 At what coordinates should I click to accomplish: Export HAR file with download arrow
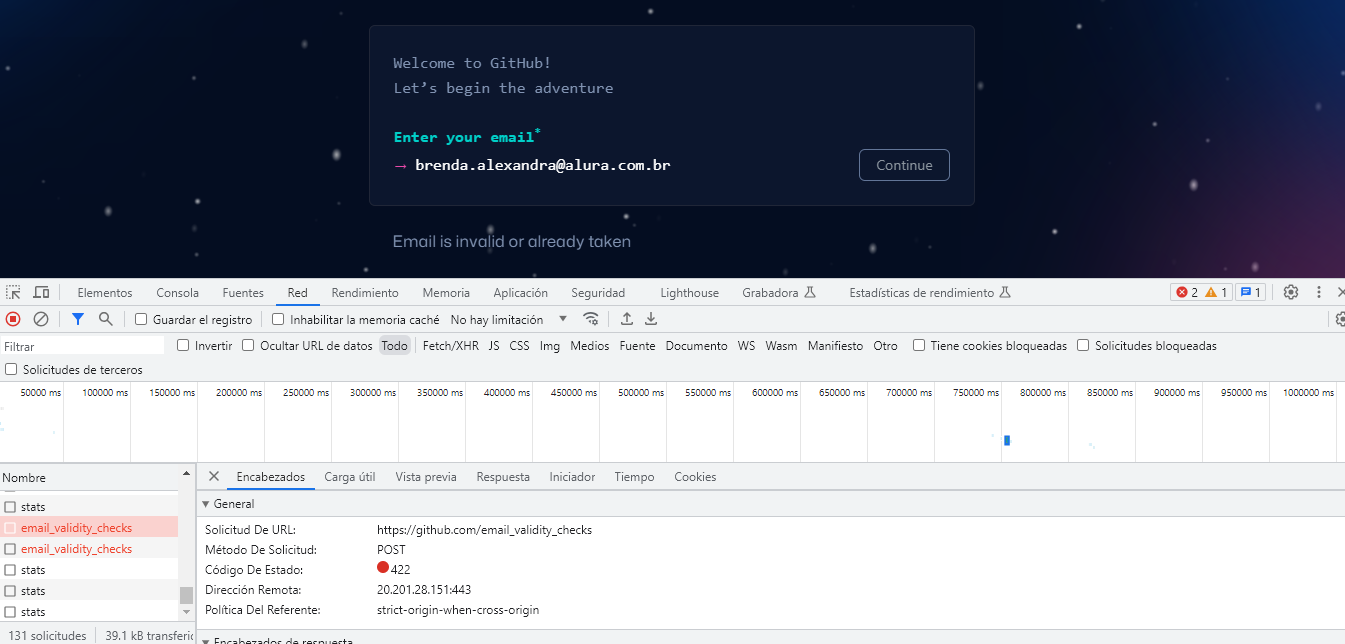(x=651, y=319)
